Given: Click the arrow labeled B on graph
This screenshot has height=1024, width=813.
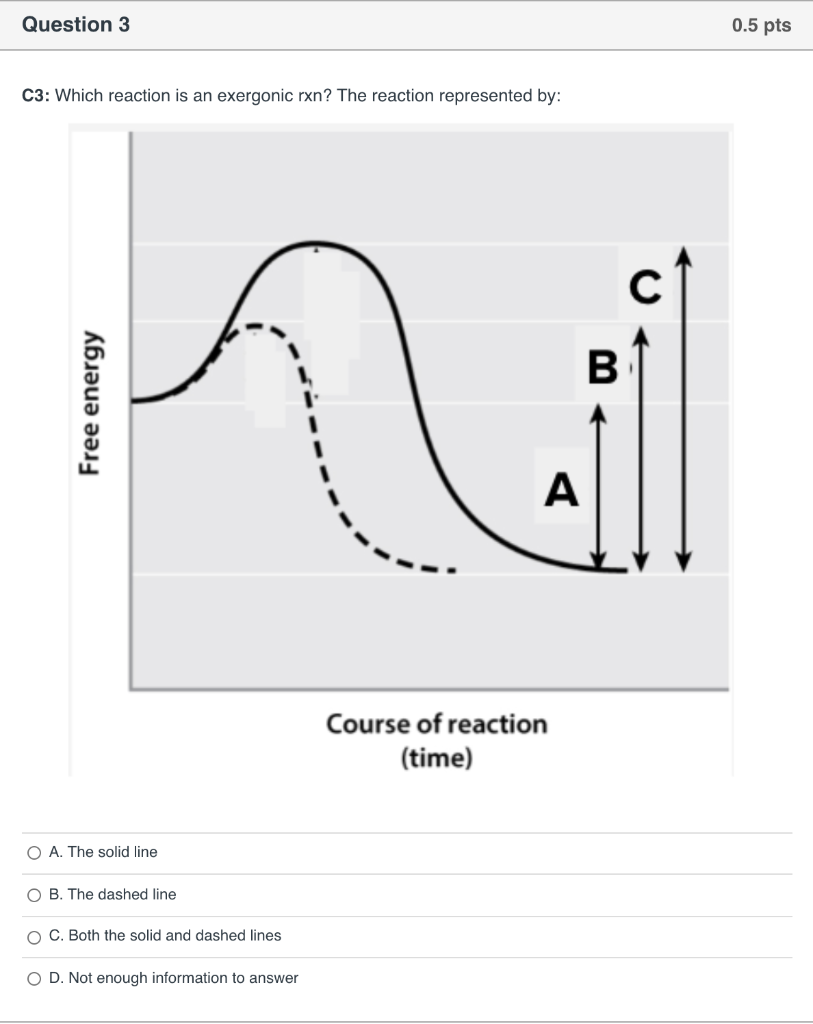Looking at the screenshot, I should point(640,445).
